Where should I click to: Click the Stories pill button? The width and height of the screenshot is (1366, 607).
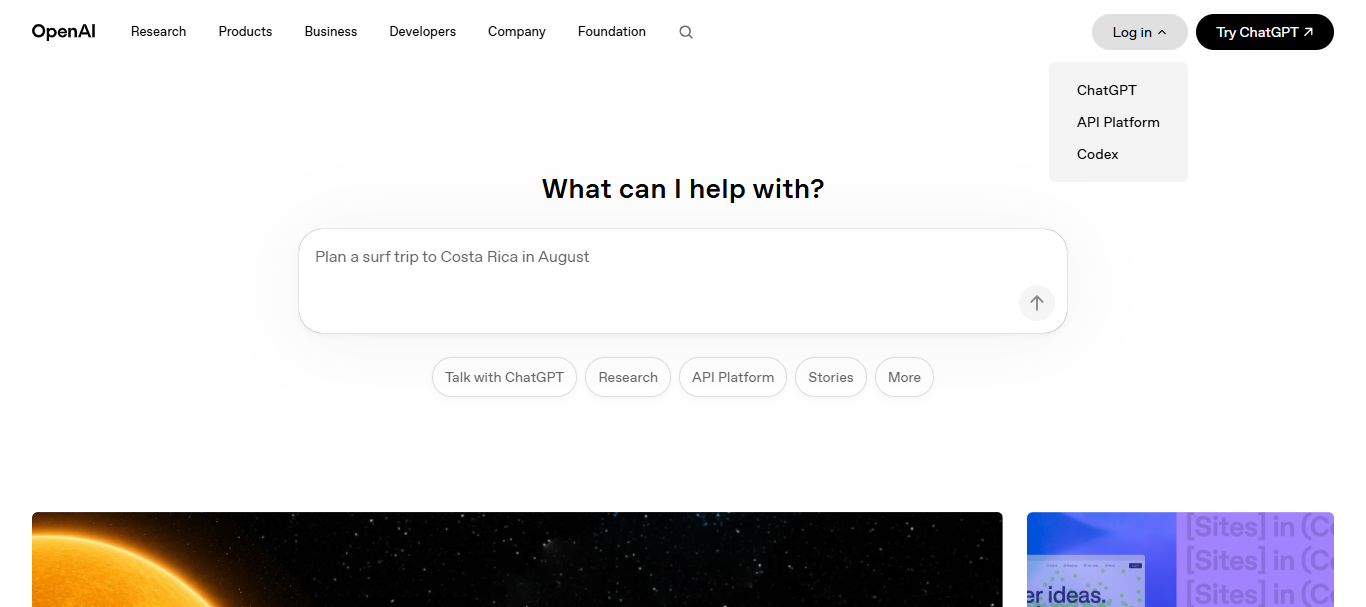831,377
